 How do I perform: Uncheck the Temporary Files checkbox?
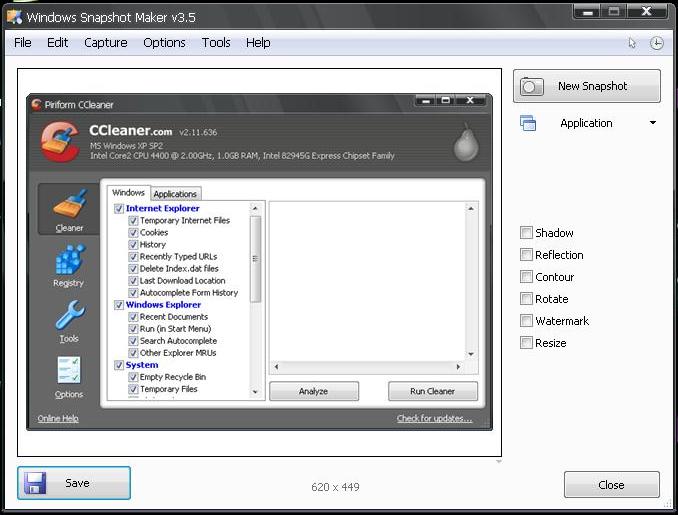click(x=133, y=389)
